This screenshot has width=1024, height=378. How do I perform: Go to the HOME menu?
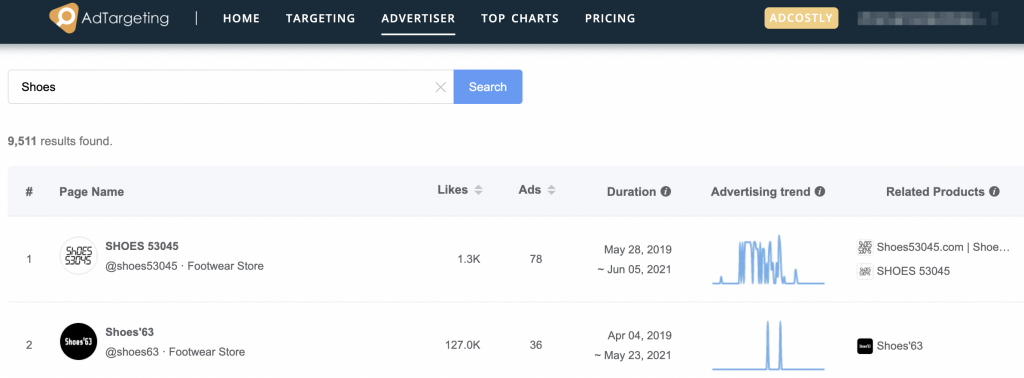tap(241, 18)
